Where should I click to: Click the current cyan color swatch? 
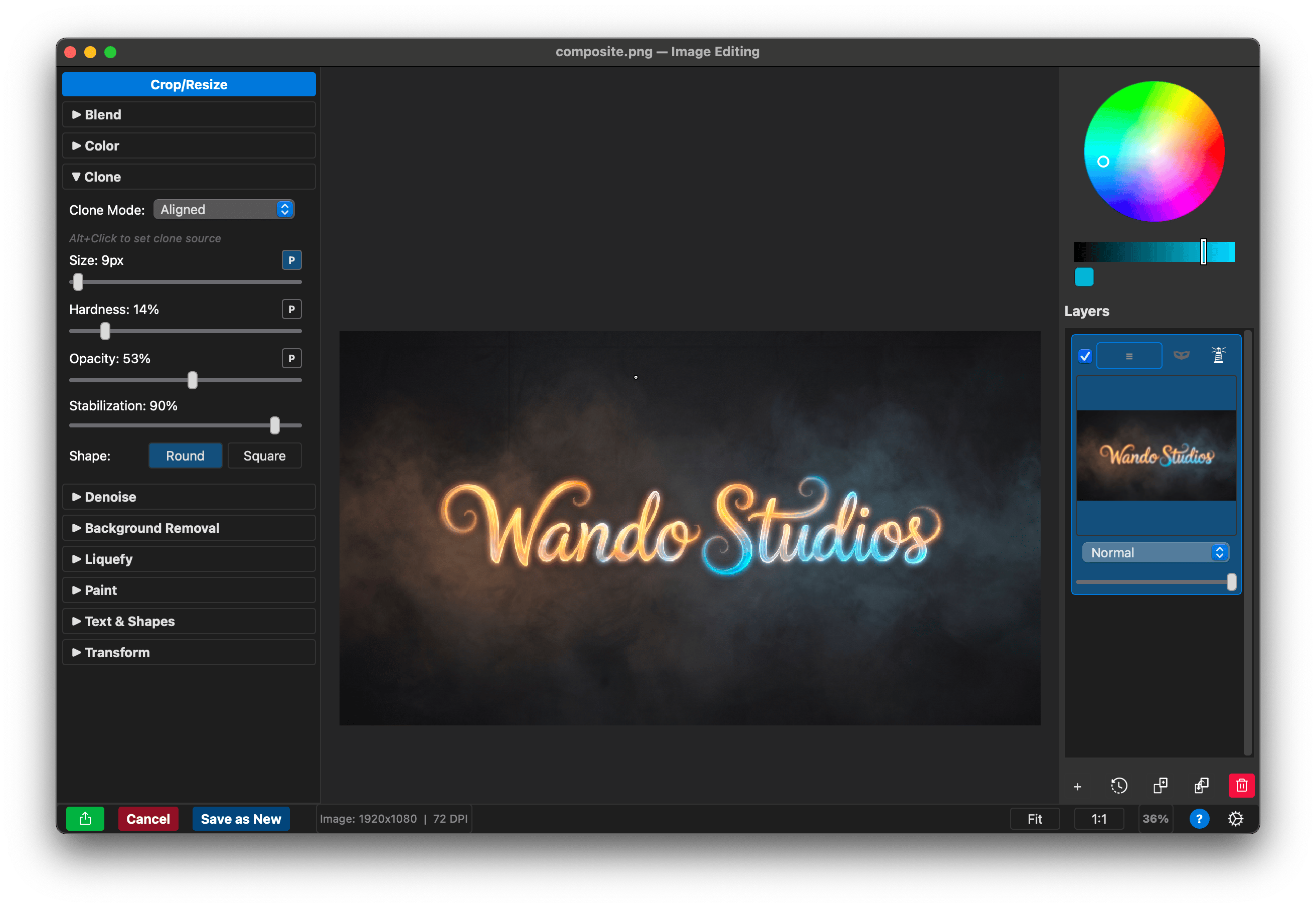click(1084, 277)
